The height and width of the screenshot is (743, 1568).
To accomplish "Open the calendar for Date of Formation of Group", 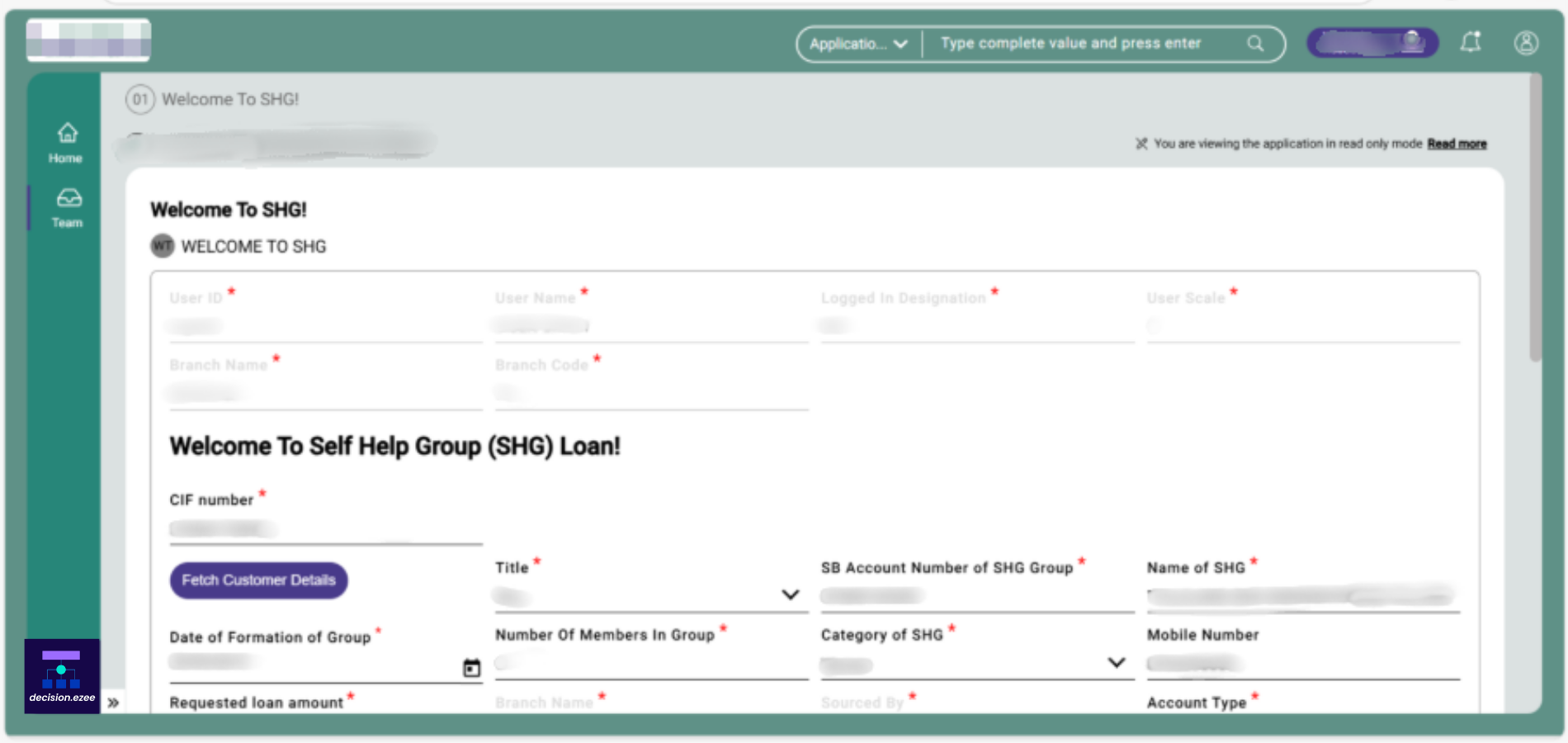I will [471, 668].
